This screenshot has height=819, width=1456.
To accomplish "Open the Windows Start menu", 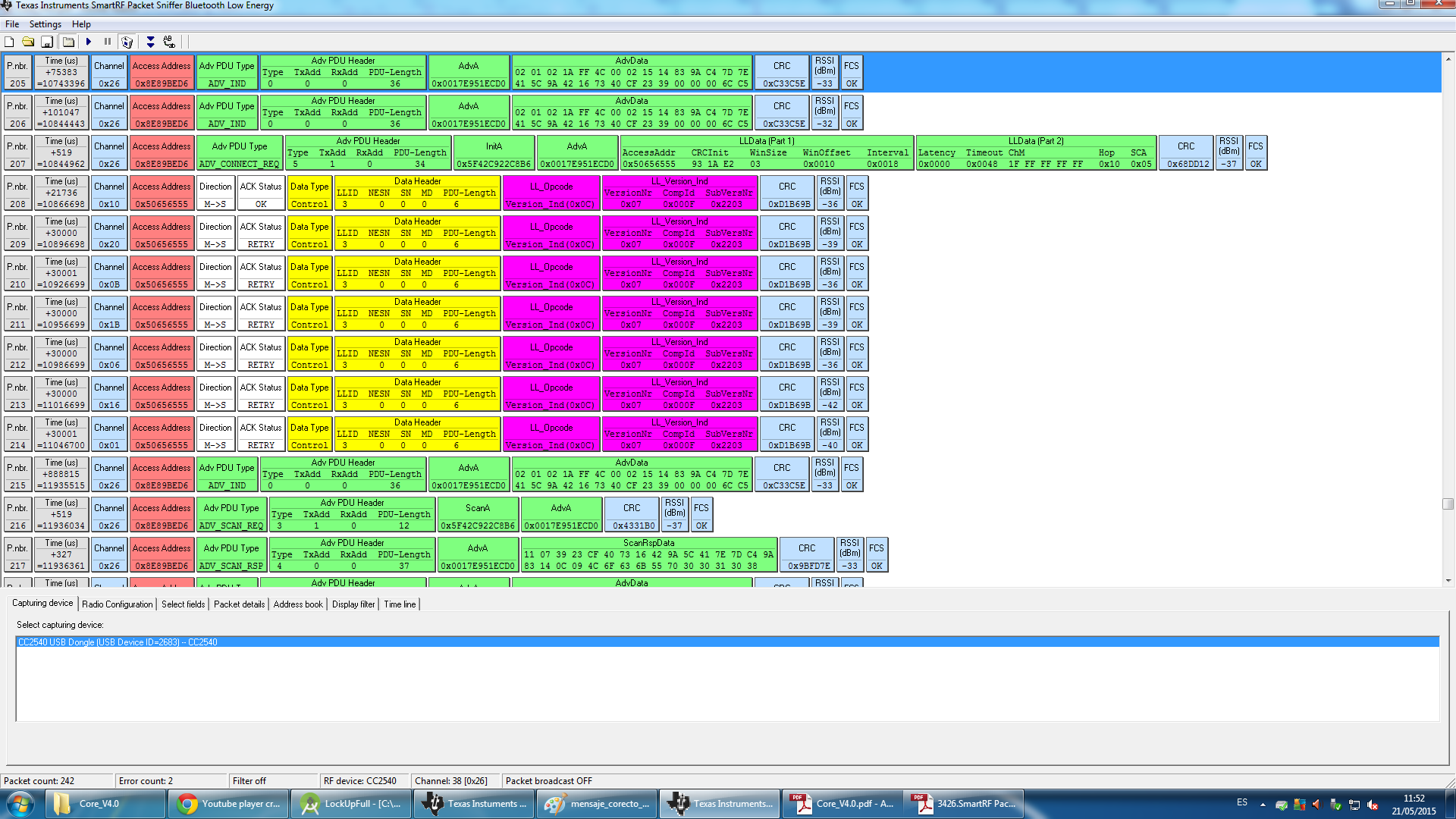I will 20,804.
